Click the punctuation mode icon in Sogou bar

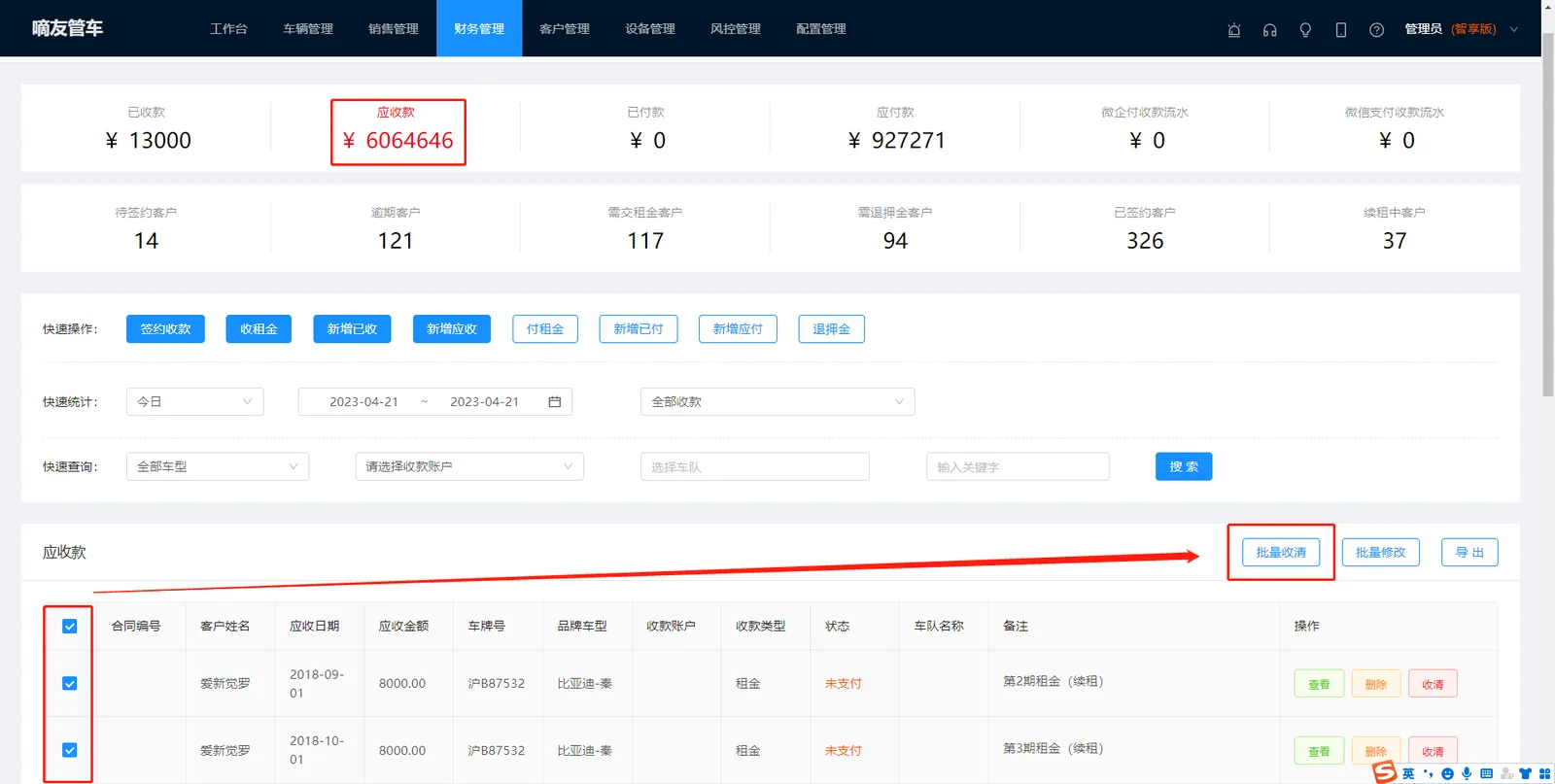pos(1428,773)
